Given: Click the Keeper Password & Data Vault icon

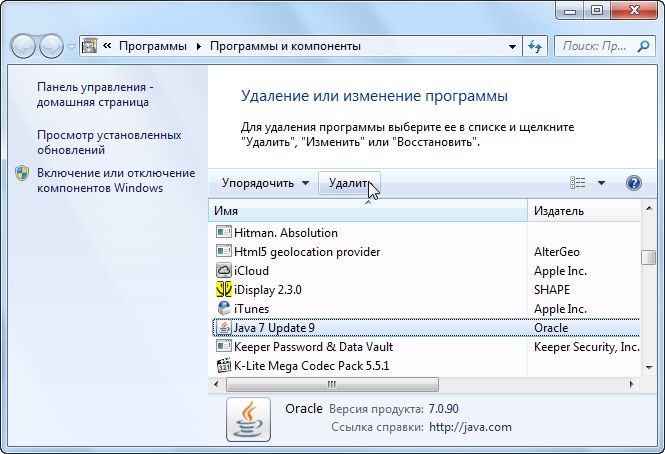Looking at the screenshot, I should 224,347.
